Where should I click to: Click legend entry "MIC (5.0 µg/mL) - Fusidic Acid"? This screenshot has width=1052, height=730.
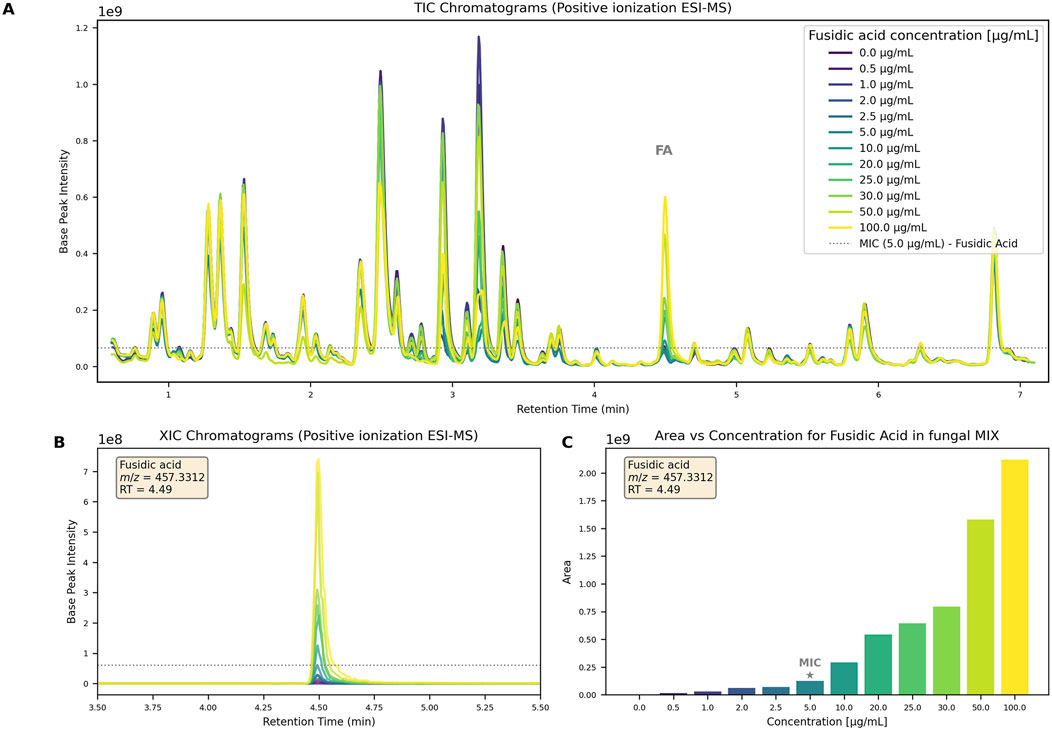(x=923, y=244)
